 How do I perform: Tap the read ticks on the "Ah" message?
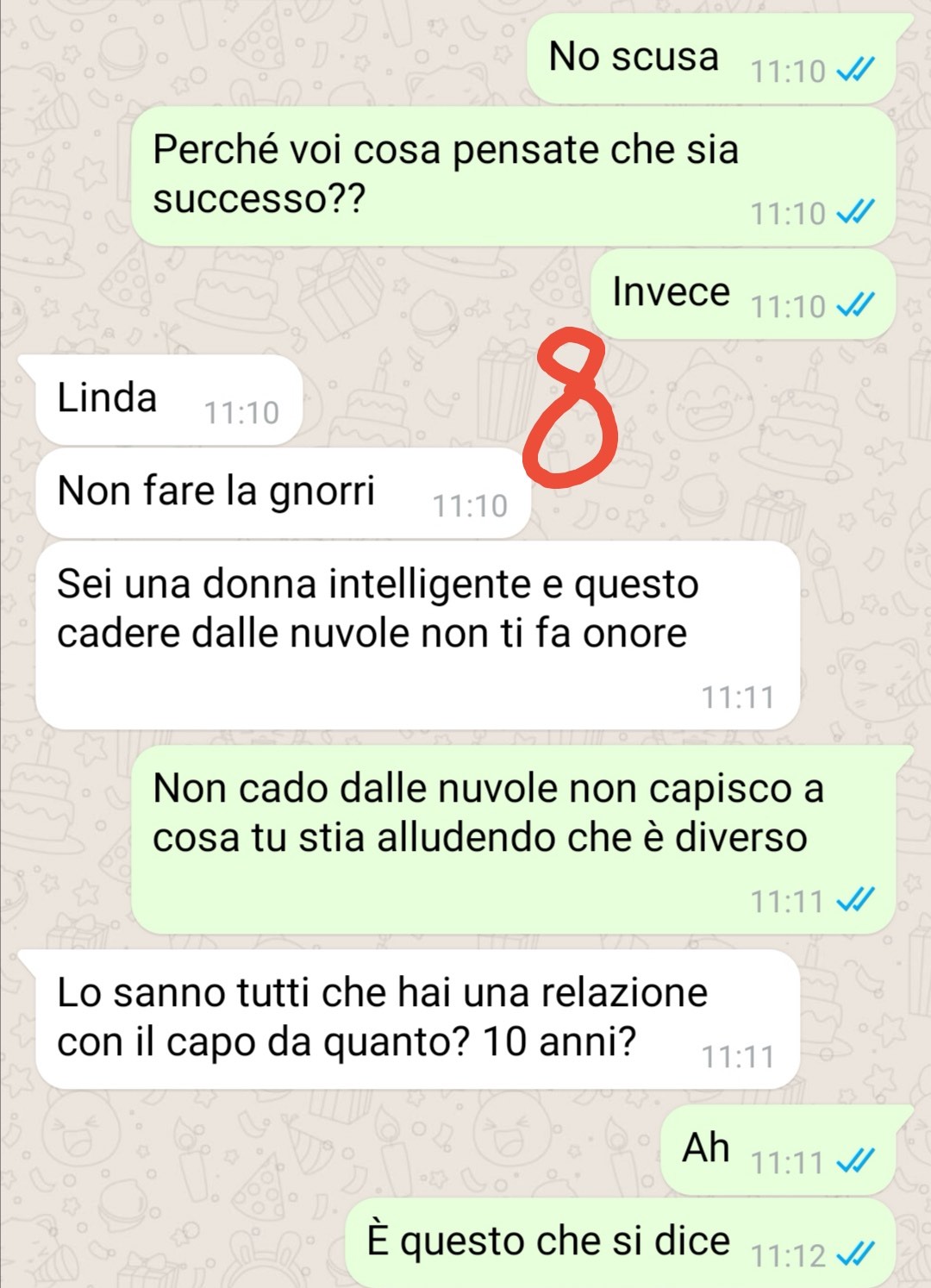click(856, 1162)
